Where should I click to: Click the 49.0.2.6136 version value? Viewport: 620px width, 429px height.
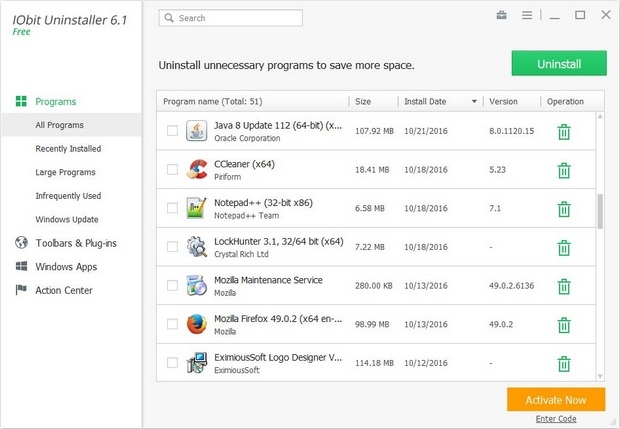(x=511, y=285)
